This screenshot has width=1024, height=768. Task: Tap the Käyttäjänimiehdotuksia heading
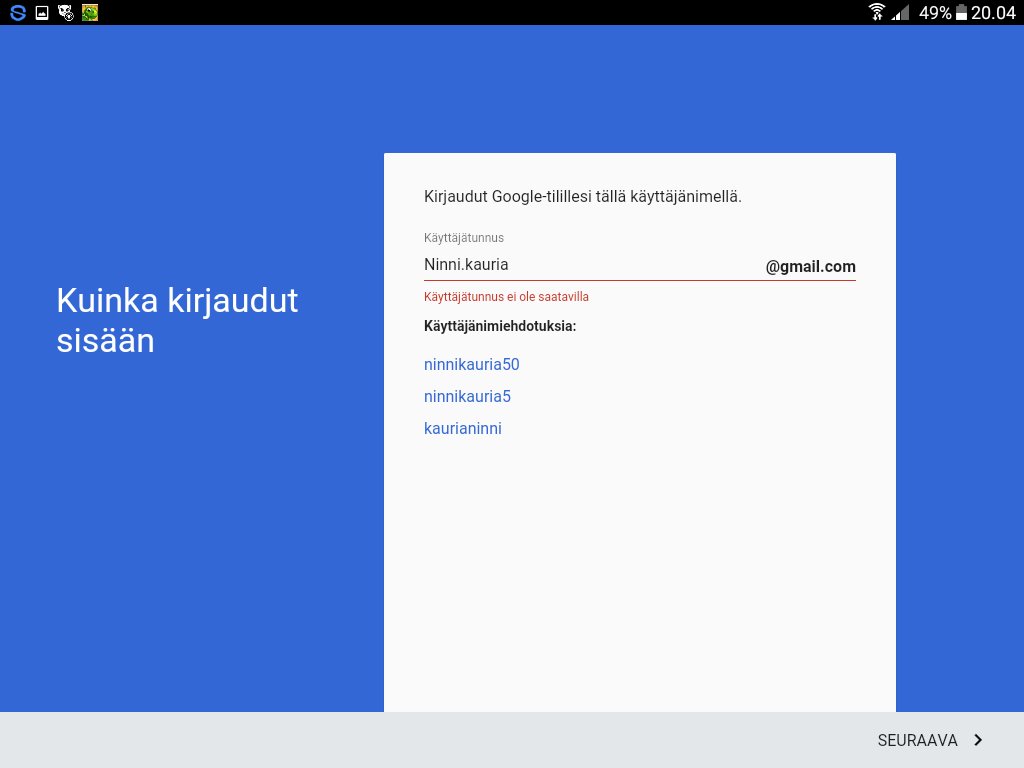pyautogui.click(x=500, y=326)
